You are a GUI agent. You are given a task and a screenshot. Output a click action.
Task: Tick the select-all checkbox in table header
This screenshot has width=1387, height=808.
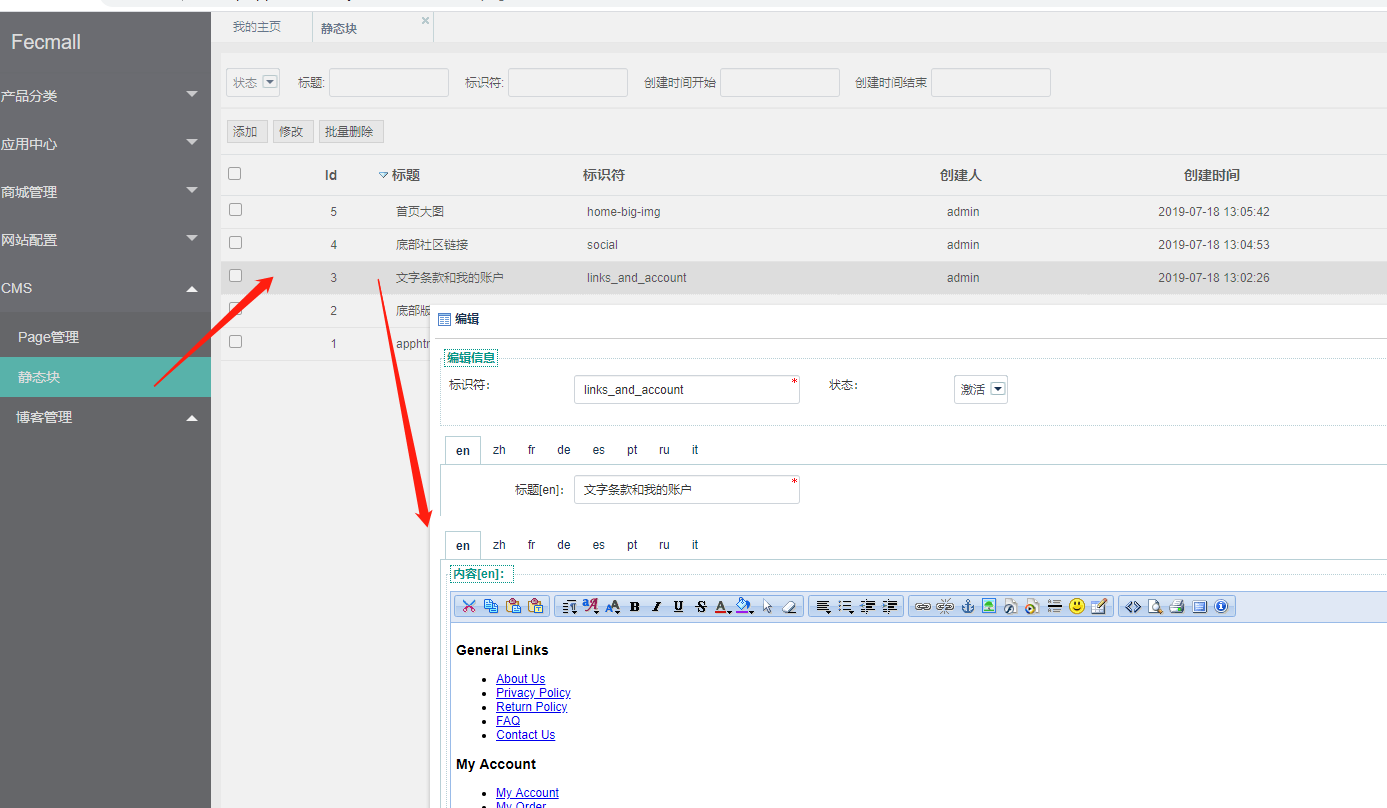pos(235,174)
